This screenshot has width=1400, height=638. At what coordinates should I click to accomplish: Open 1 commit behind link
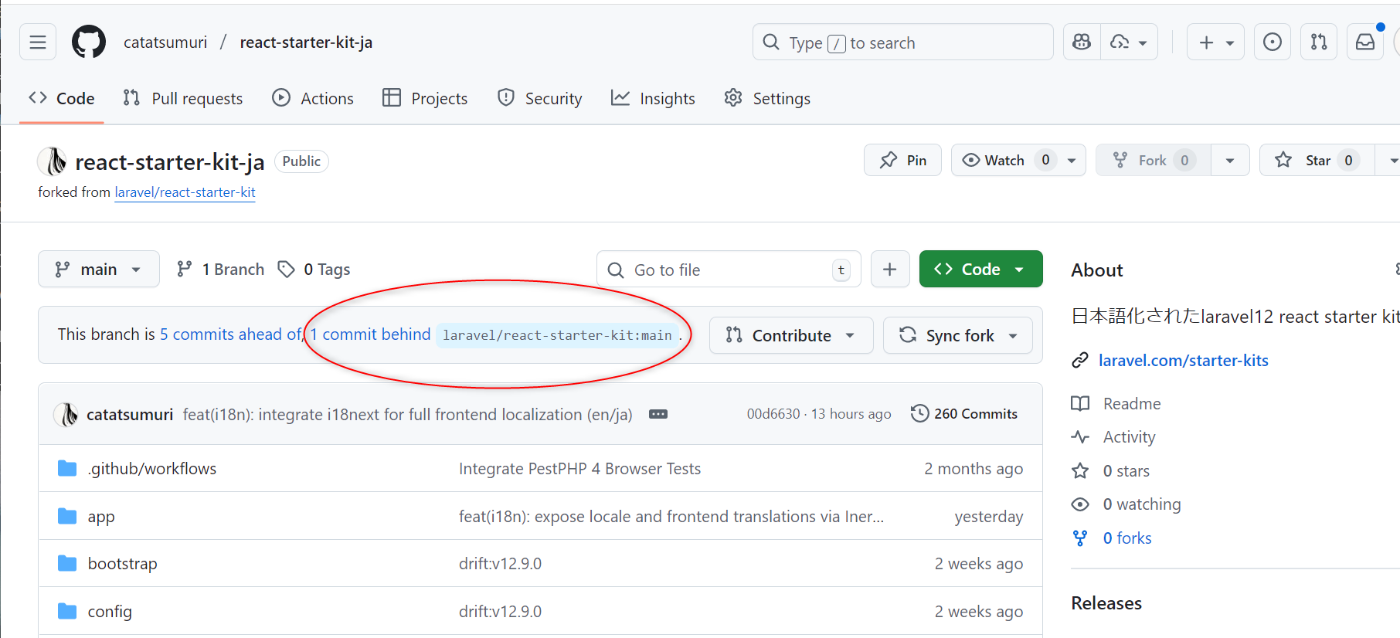(370, 334)
